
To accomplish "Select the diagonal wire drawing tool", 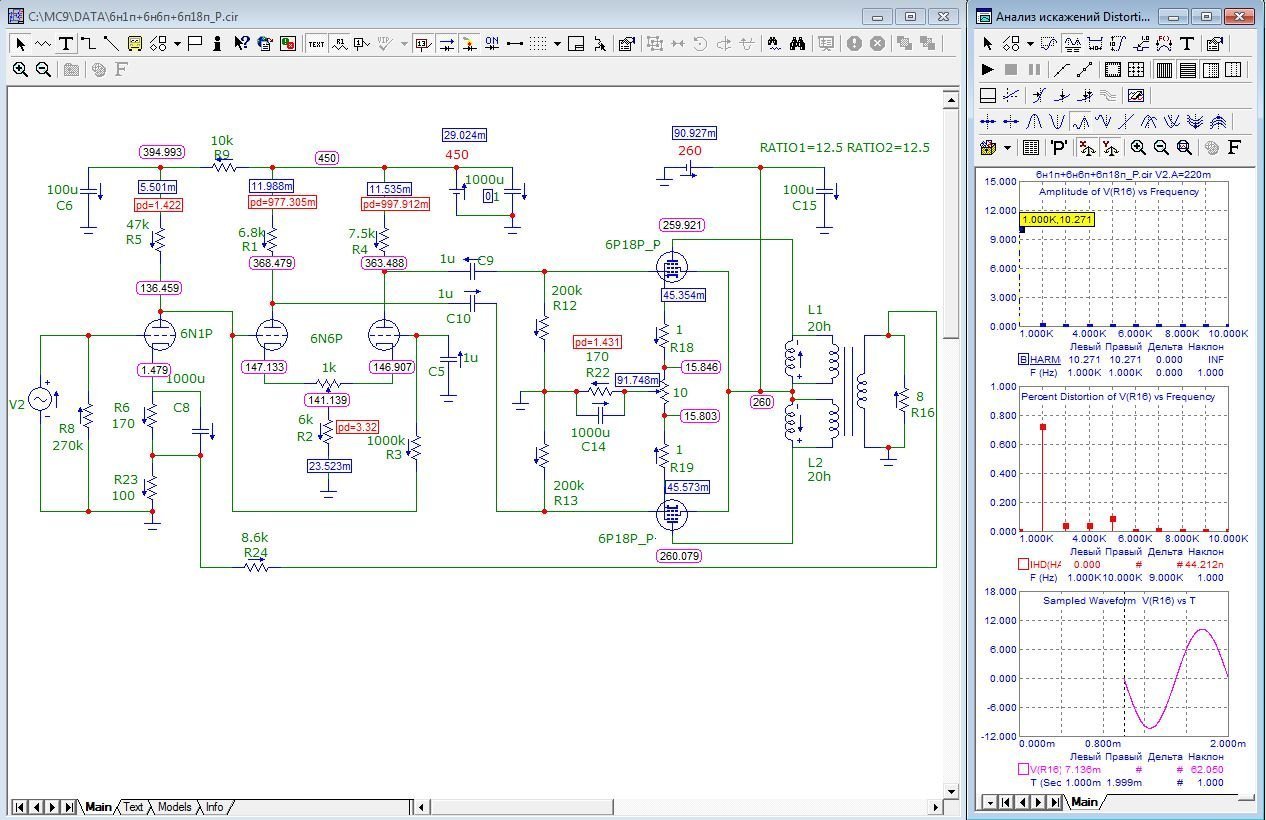I will (111, 44).
